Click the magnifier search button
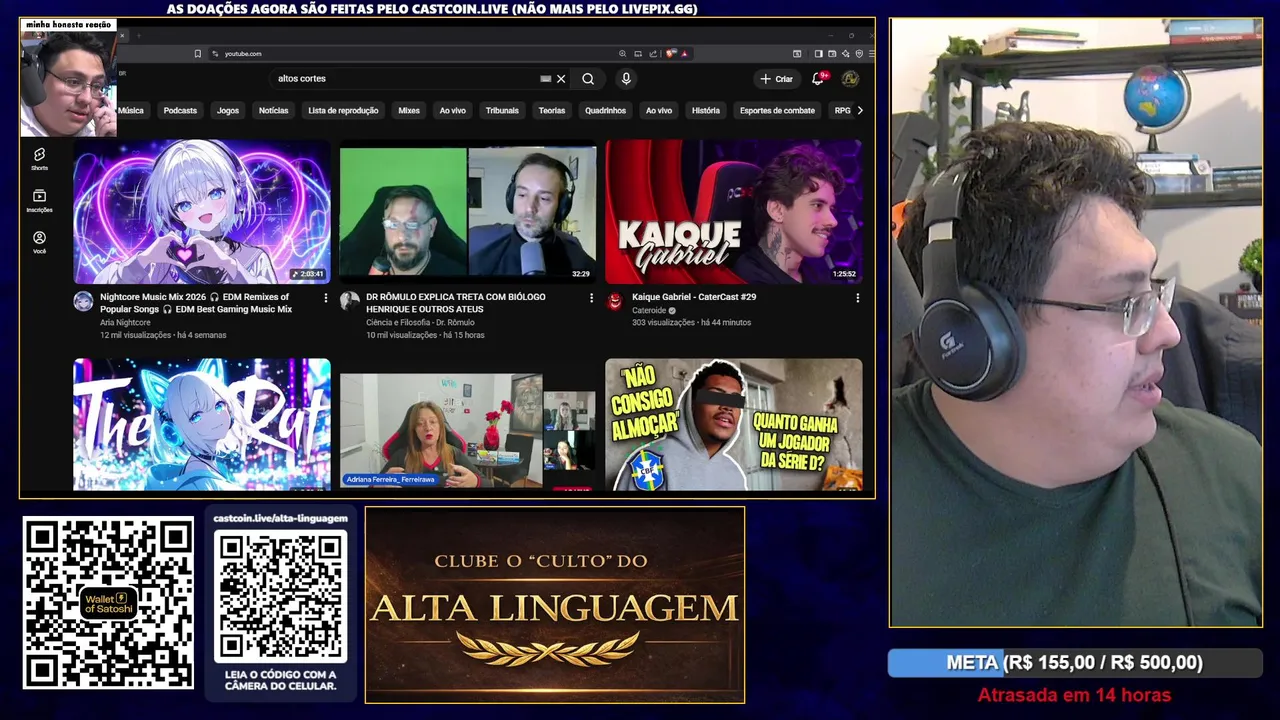 [588, 79]
